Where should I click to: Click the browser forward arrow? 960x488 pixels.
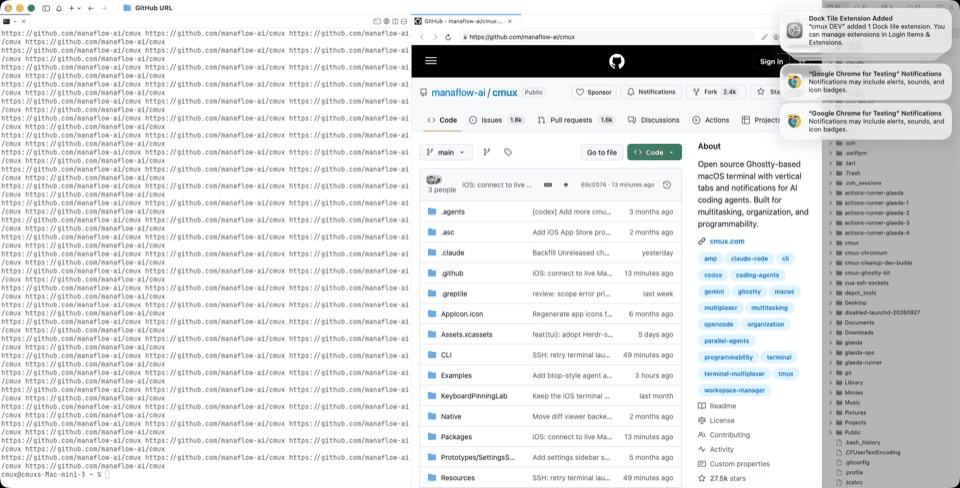[x=435, y=37]
